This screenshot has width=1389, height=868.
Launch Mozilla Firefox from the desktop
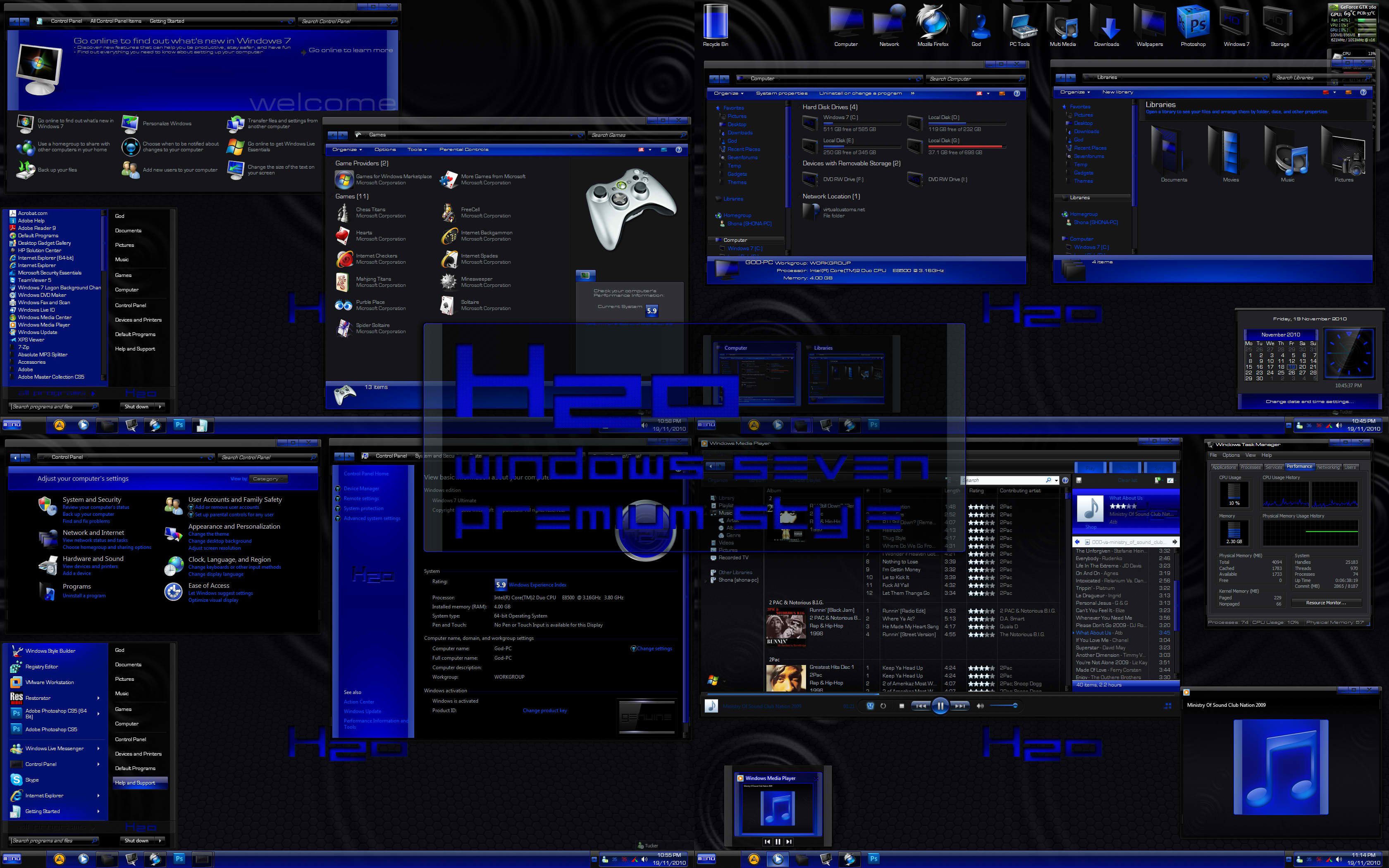(x=933, y=25)
